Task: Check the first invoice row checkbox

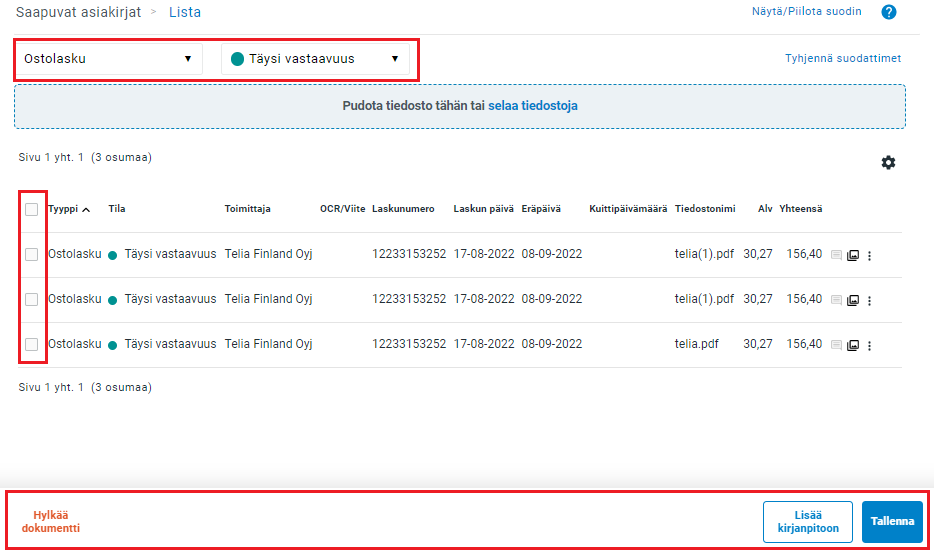Action: click(x=32, y=255)
